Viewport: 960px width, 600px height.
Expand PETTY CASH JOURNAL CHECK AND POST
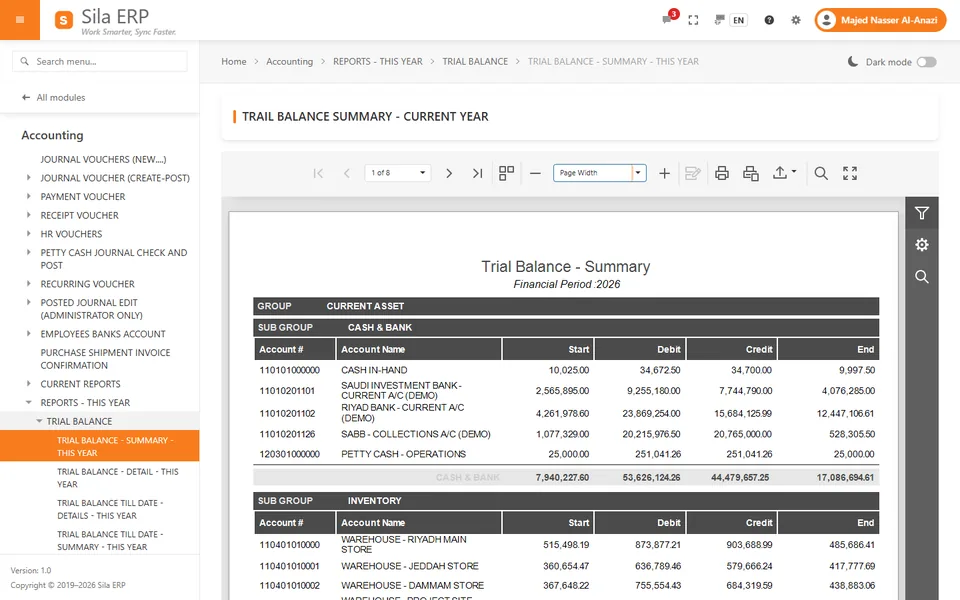[x=29, y=252]
